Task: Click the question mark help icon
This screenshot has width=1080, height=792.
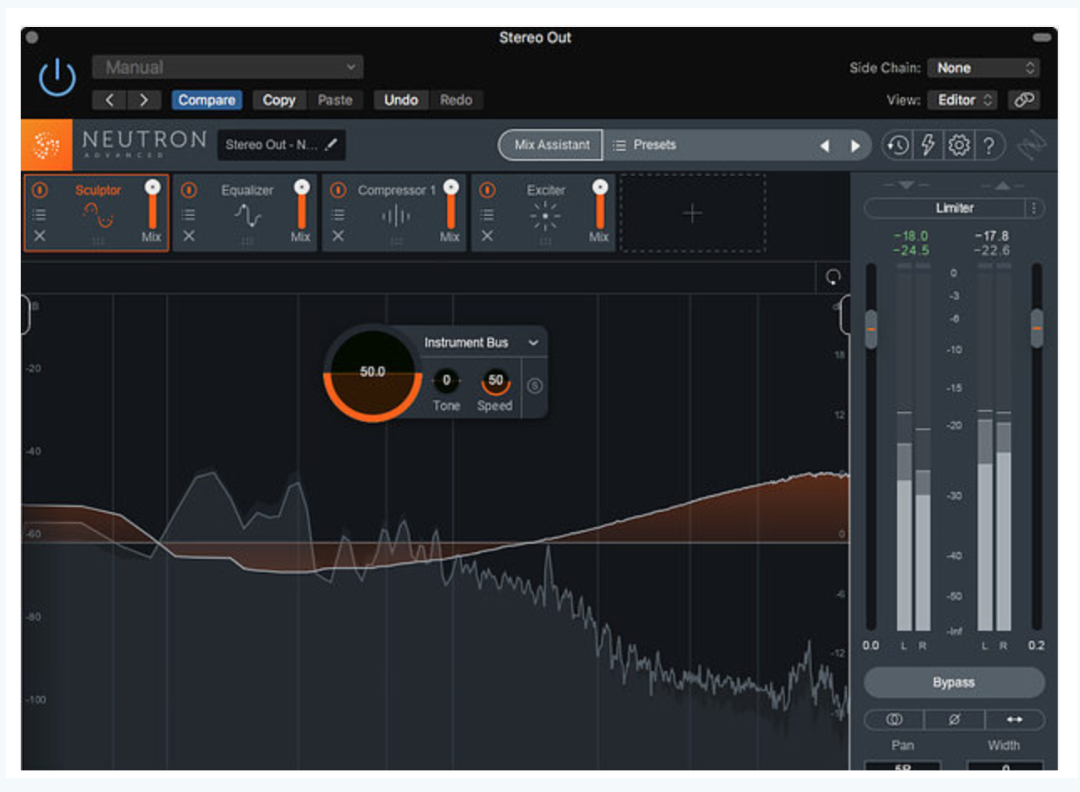Action: tap(988, 146)
